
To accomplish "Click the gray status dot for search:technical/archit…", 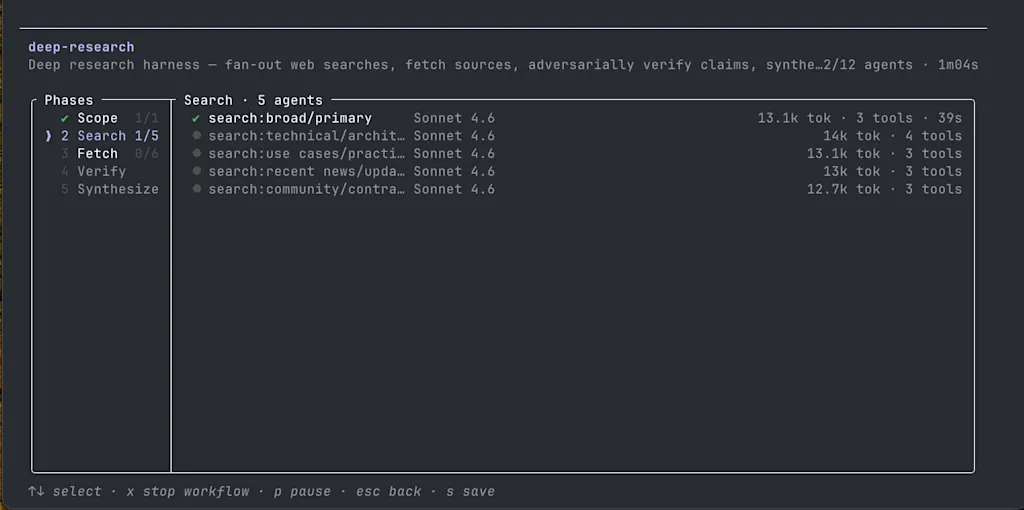I will pyautogui.click(x=197, y=136).
